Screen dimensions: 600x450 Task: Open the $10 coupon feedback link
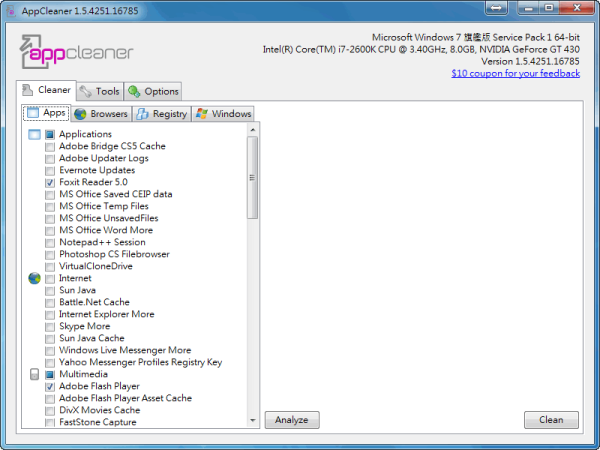click(x=515, y=73)
